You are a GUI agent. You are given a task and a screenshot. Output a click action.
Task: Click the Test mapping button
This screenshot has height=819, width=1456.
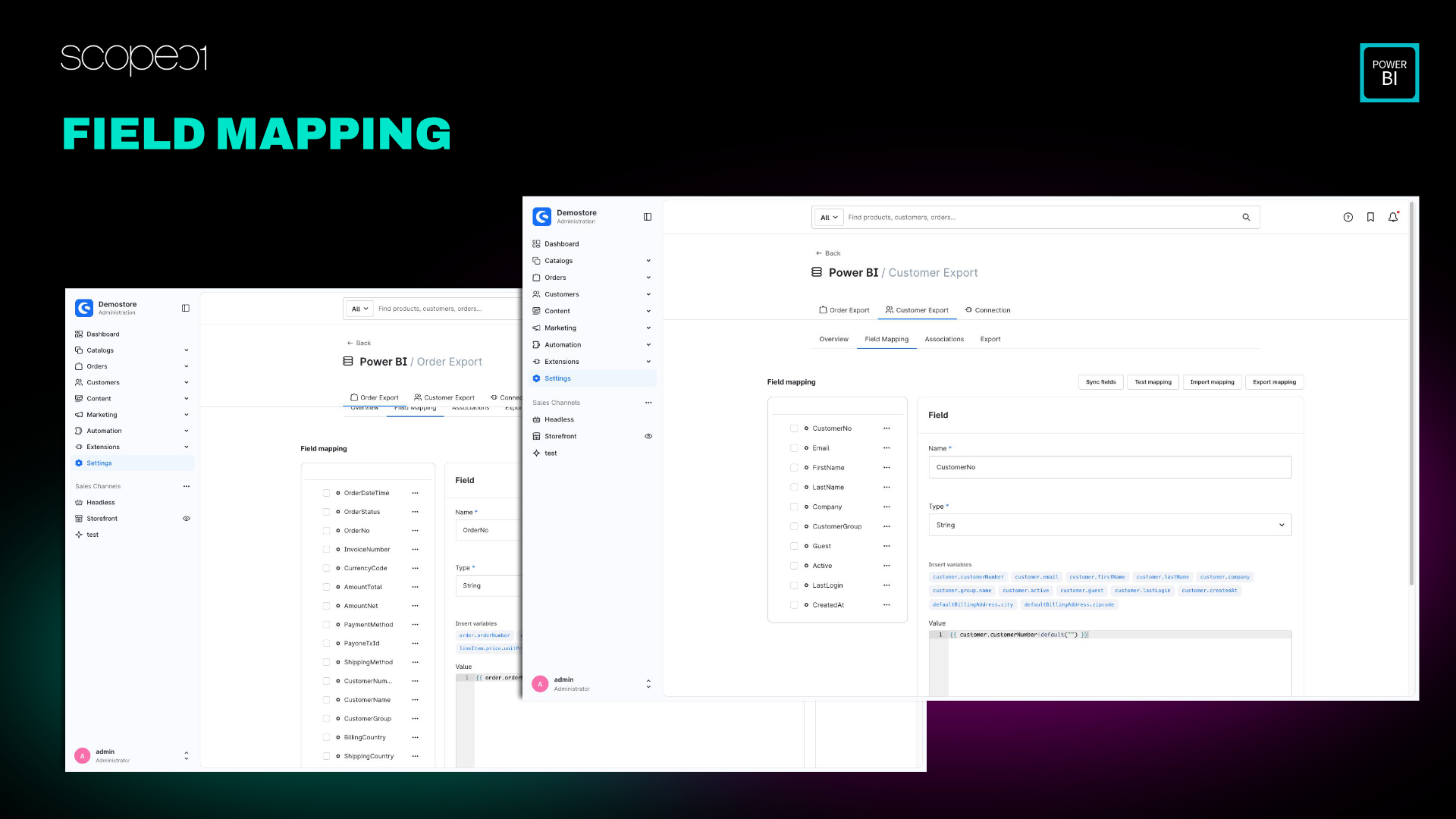1153,382
